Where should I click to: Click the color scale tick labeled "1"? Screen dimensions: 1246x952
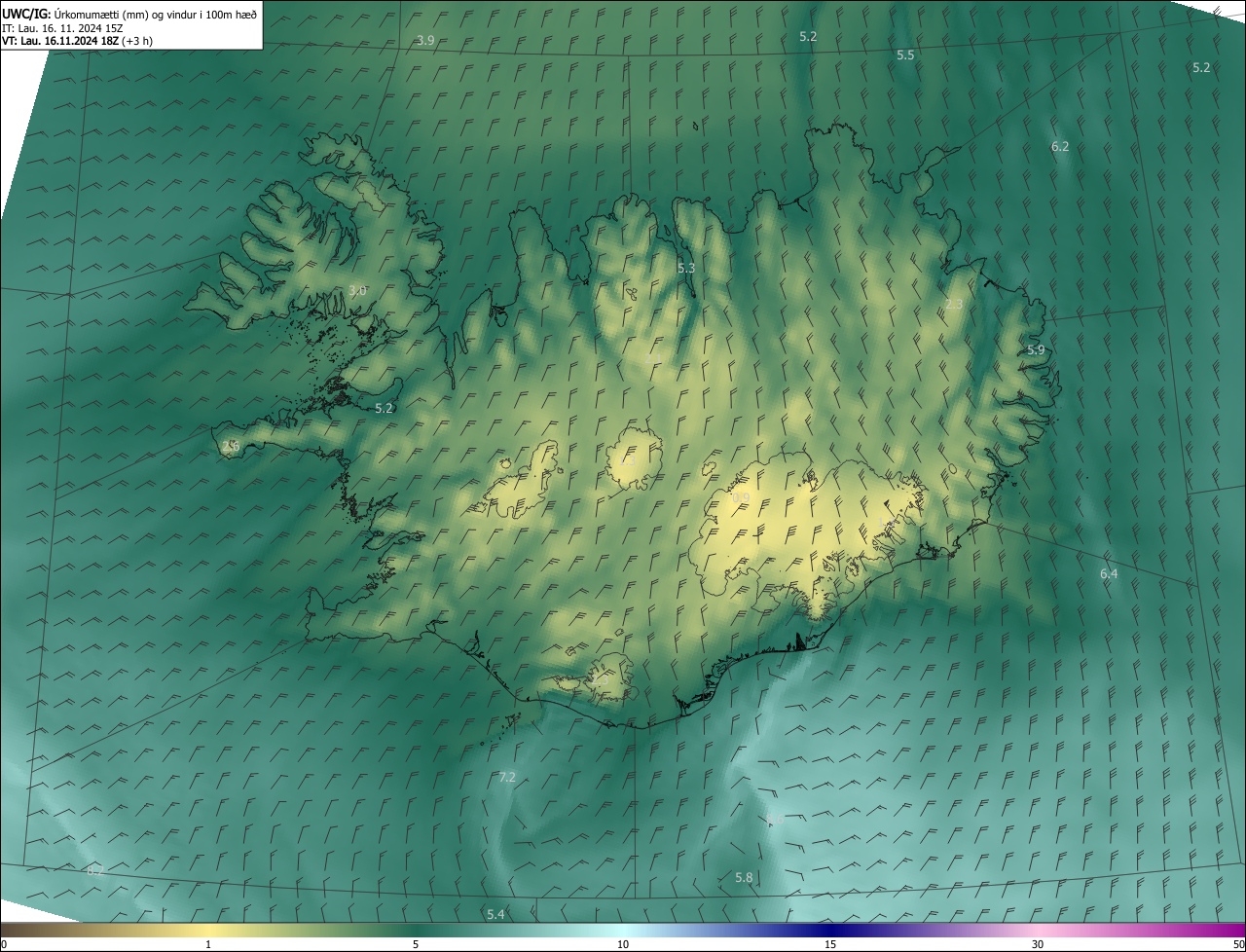(x=208, y=944)
